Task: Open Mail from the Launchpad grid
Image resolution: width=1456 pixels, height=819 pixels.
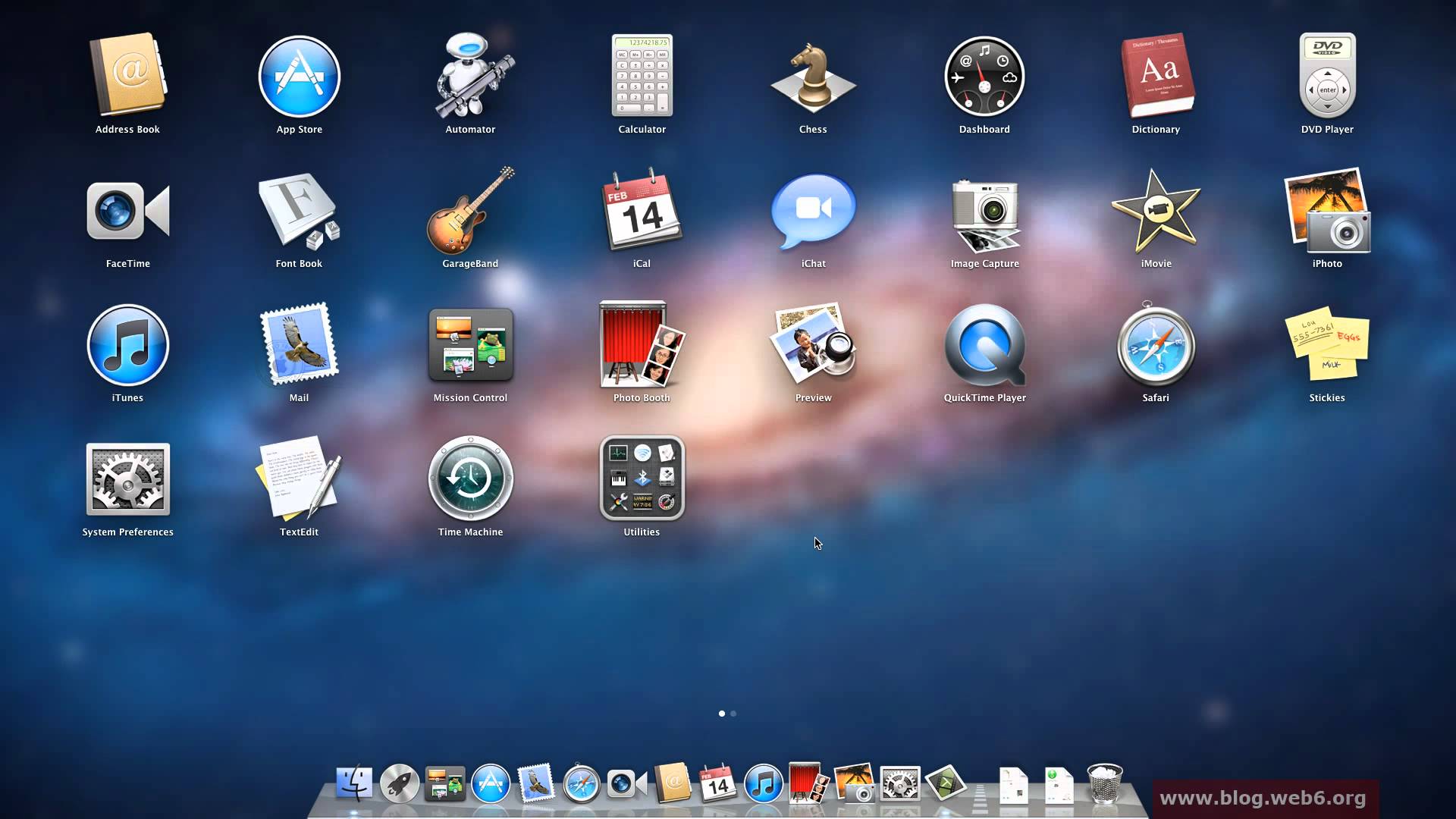Action: click(x=299, y=345)
